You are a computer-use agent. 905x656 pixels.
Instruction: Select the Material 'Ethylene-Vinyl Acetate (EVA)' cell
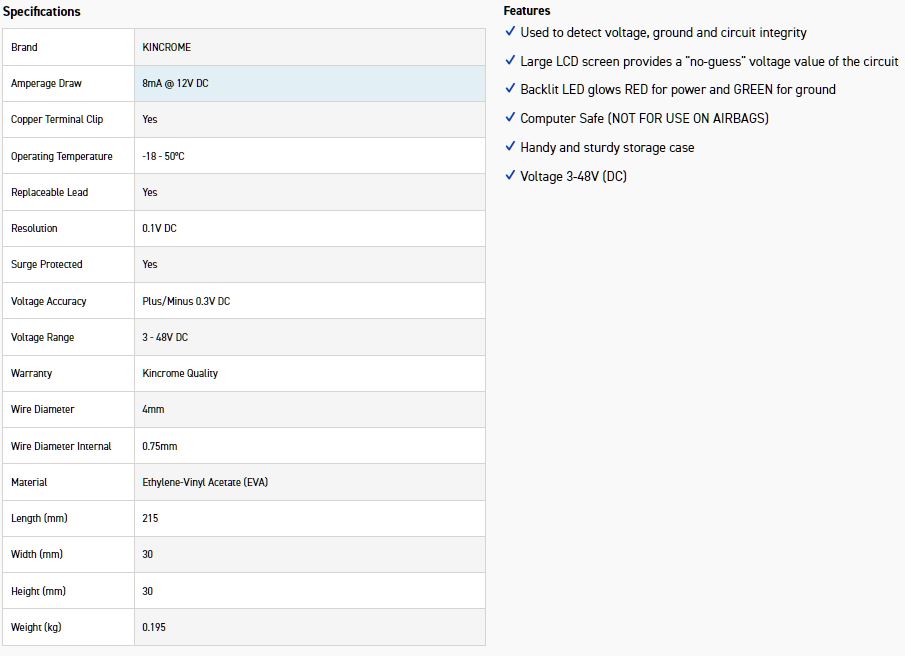tap(205, 482)
